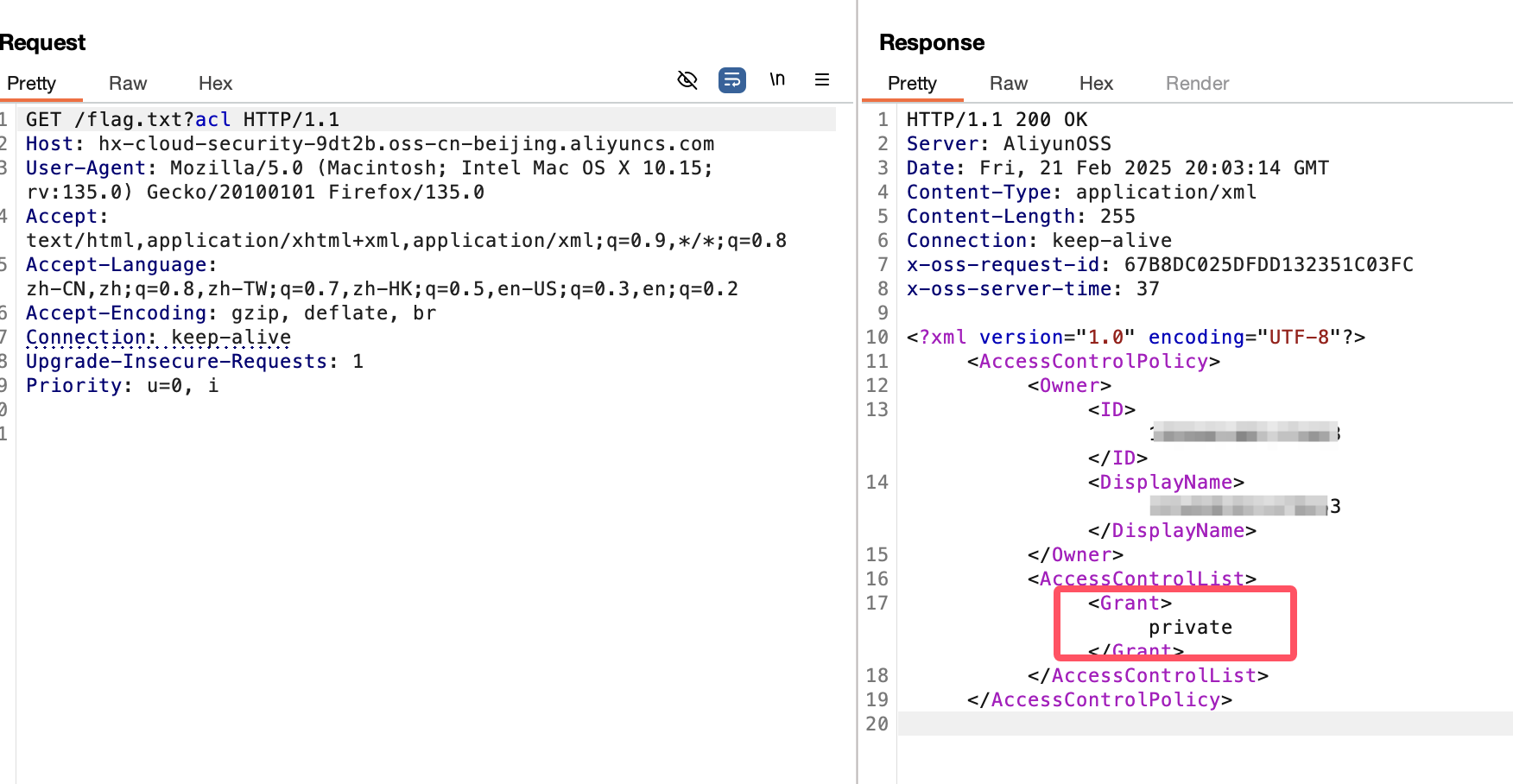Show the Response Render tab

(1197, 84)
